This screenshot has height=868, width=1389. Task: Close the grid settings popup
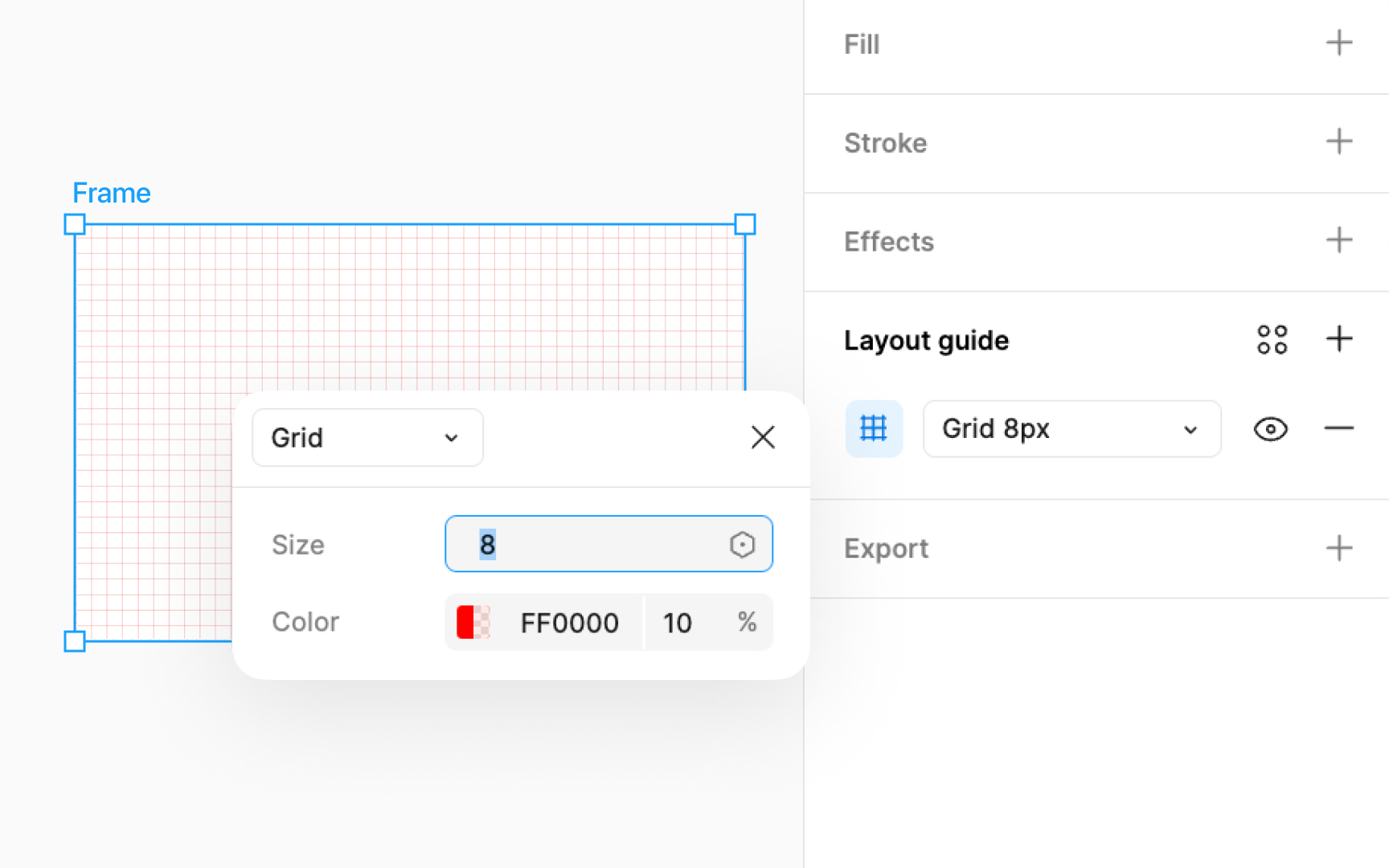pos(762,437)
